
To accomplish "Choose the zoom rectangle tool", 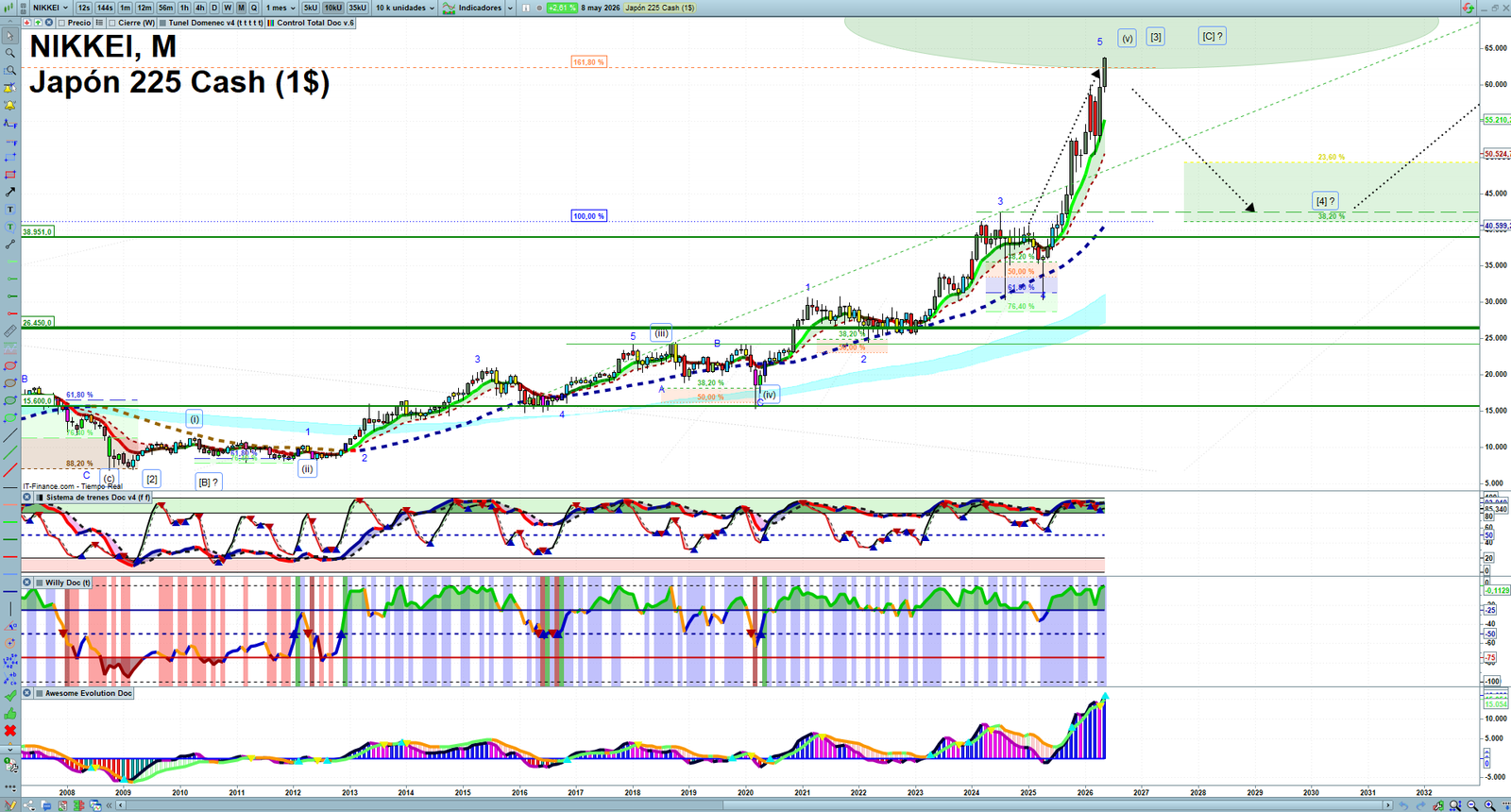I will click(x=10, y=70).
